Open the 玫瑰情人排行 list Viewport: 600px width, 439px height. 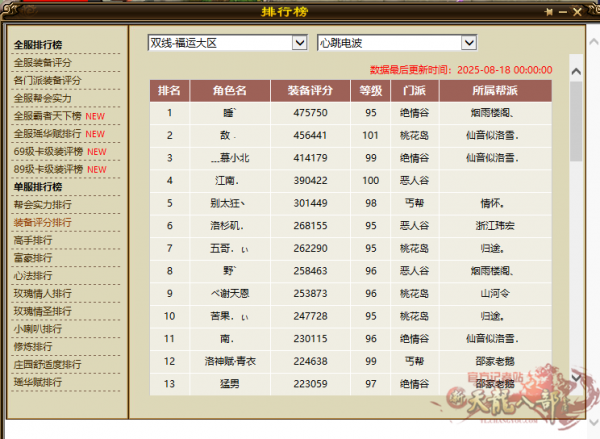pyautogui.click(x=43, y=294)
